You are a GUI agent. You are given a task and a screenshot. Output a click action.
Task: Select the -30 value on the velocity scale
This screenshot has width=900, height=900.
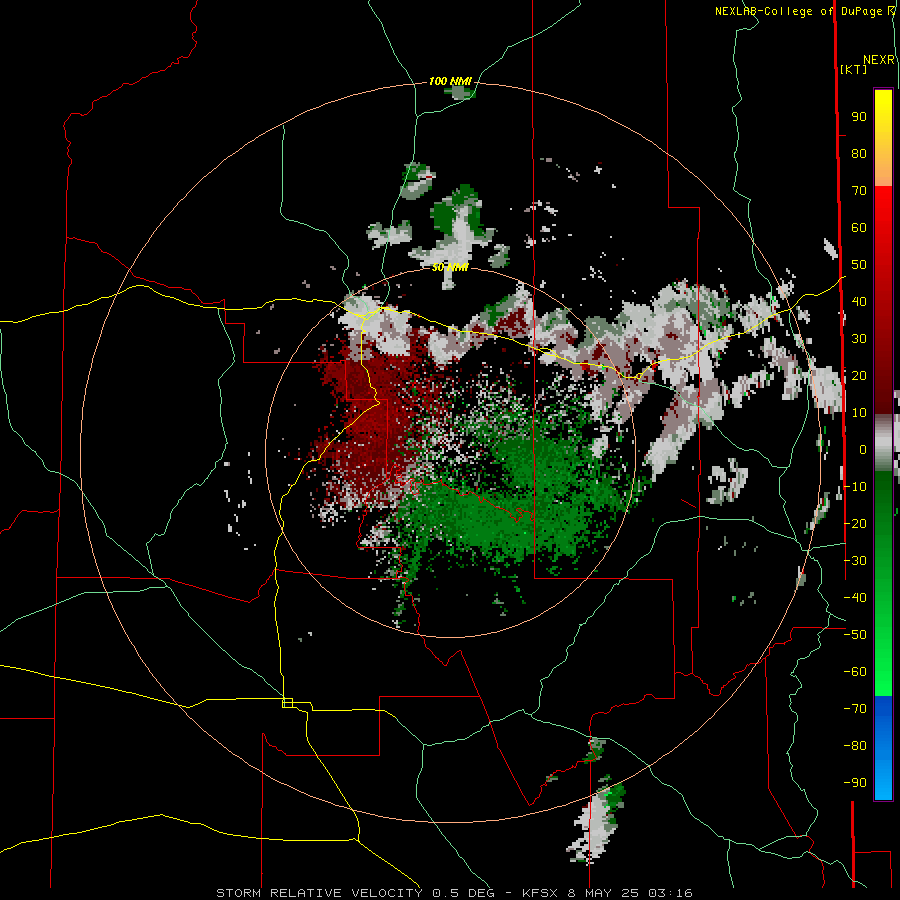[x=855, y=561]
